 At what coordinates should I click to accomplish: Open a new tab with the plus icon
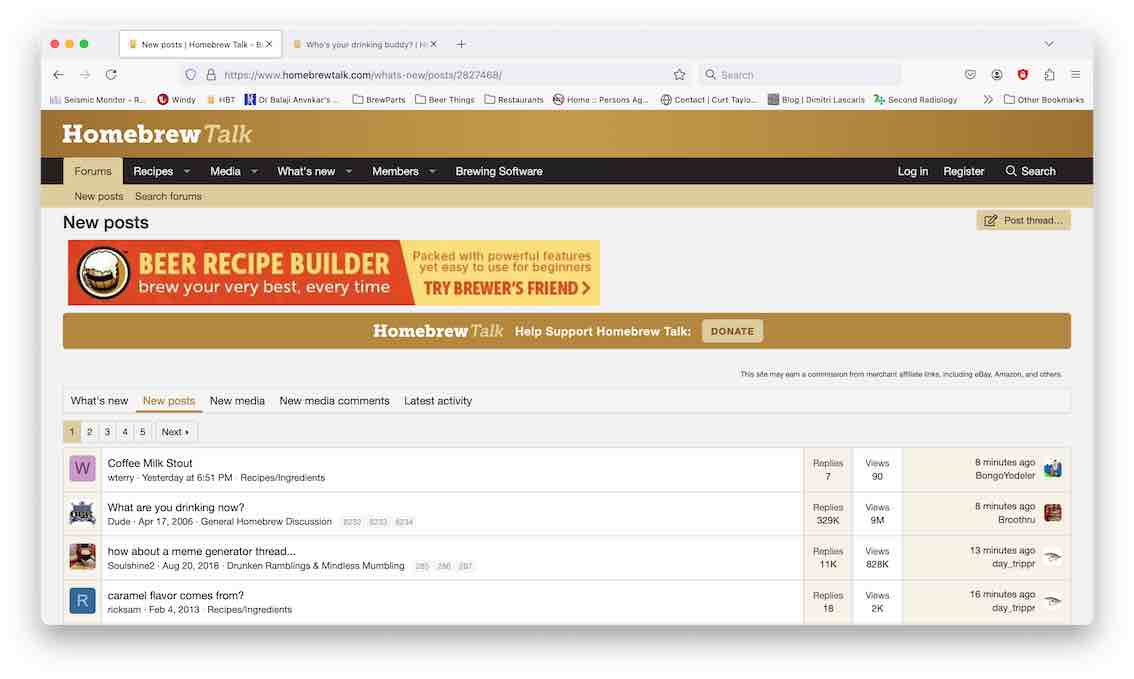pyautogui.click(x=461, y=44)
